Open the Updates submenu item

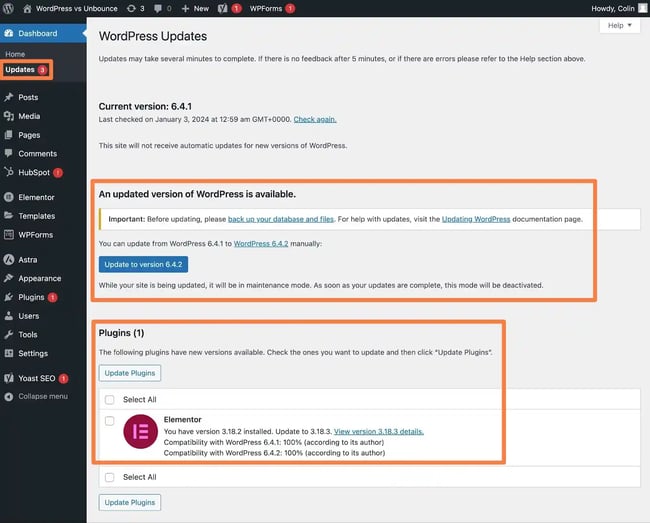tap(20, 69)
